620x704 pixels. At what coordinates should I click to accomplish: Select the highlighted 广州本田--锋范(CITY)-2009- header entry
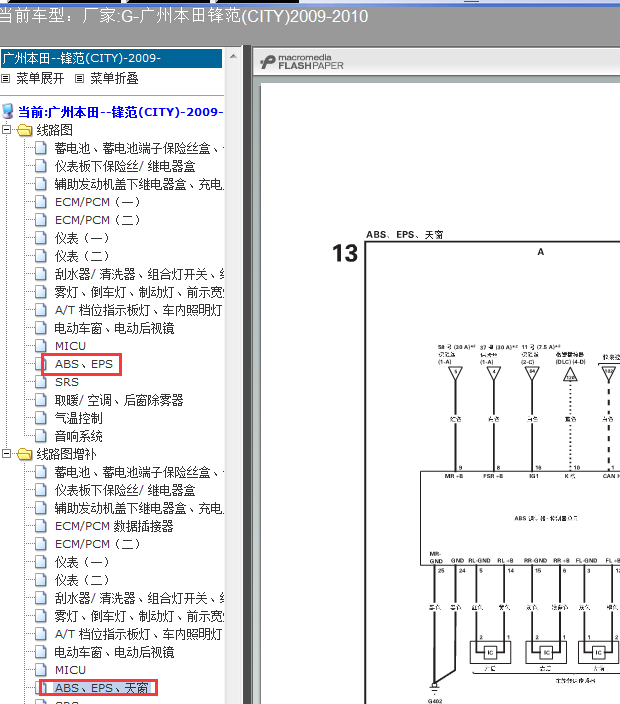pyautogui.click(x=111, y=58)
